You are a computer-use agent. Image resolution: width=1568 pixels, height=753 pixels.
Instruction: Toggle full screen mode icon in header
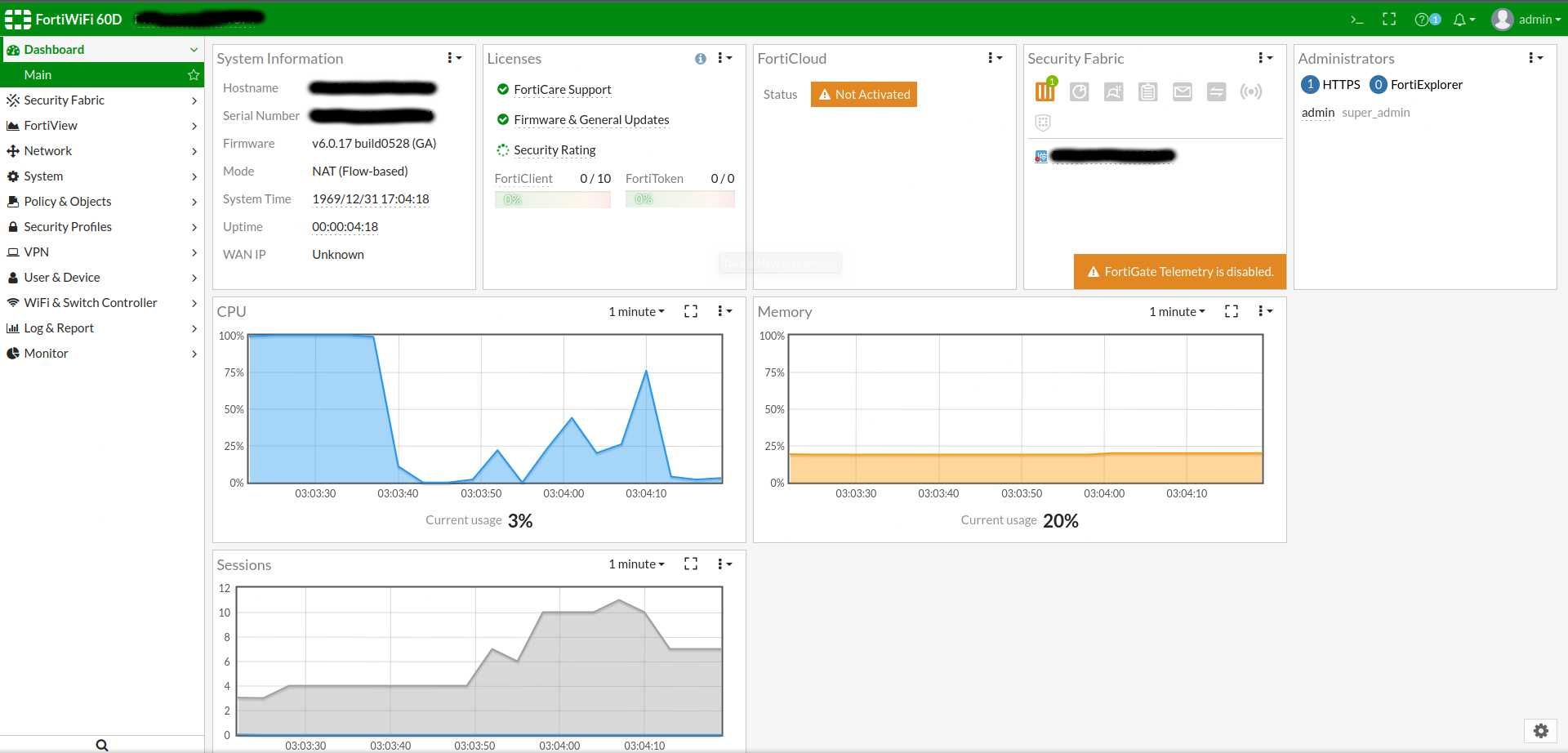point(1389,19)
